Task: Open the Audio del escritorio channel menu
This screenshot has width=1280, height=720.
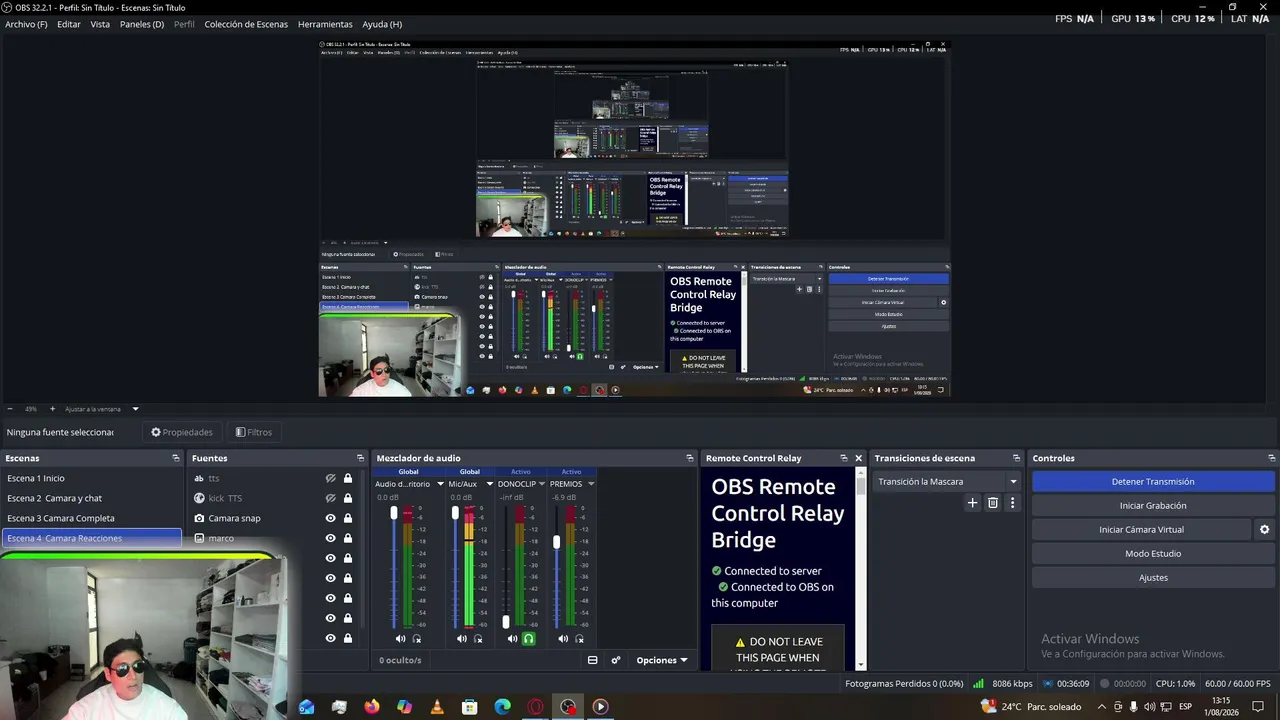Action: point(440,484)
